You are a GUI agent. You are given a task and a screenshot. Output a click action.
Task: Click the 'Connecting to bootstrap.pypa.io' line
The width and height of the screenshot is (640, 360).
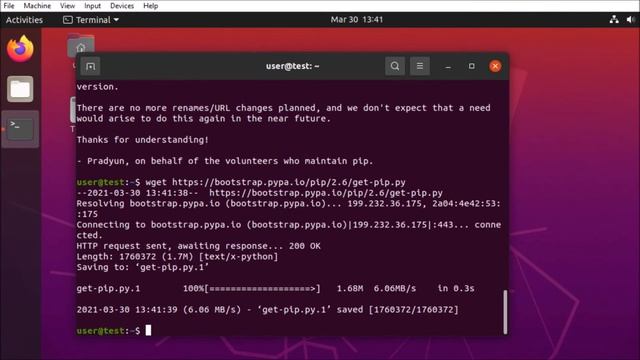(x=289, y=230)
